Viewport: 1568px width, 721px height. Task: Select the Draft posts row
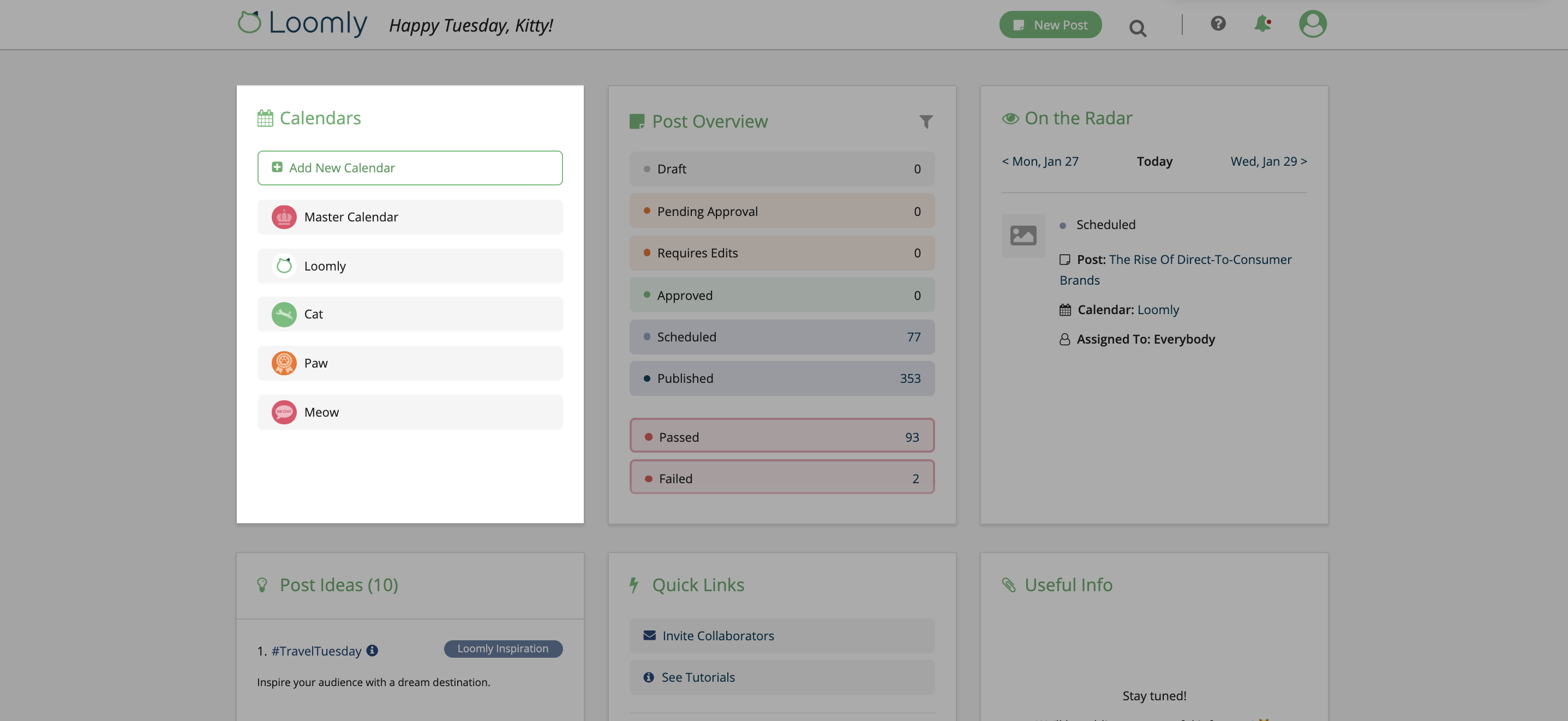[782, 169]
